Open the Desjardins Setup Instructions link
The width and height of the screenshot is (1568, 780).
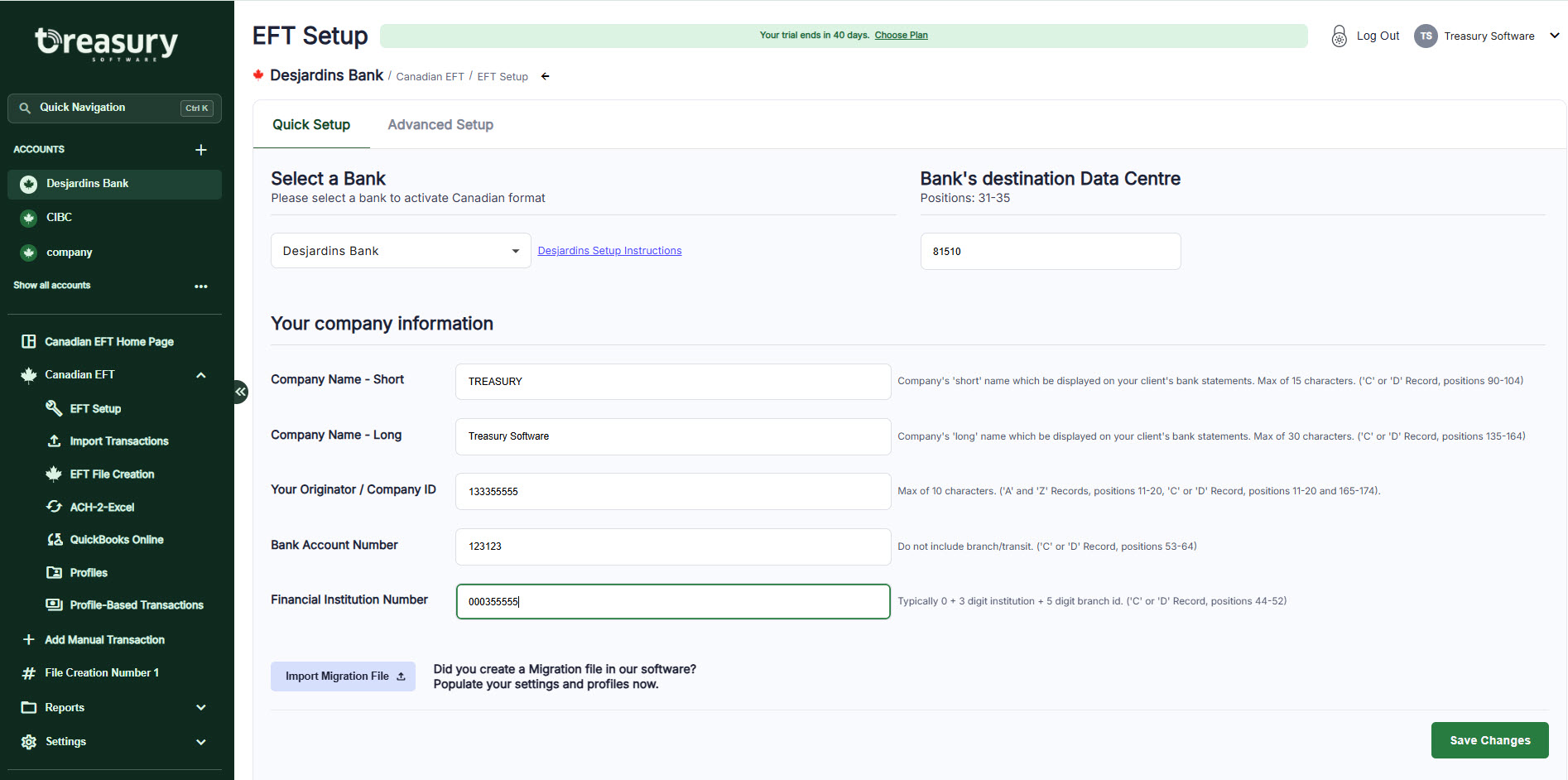pyautogui.click(x=610, y=251)
